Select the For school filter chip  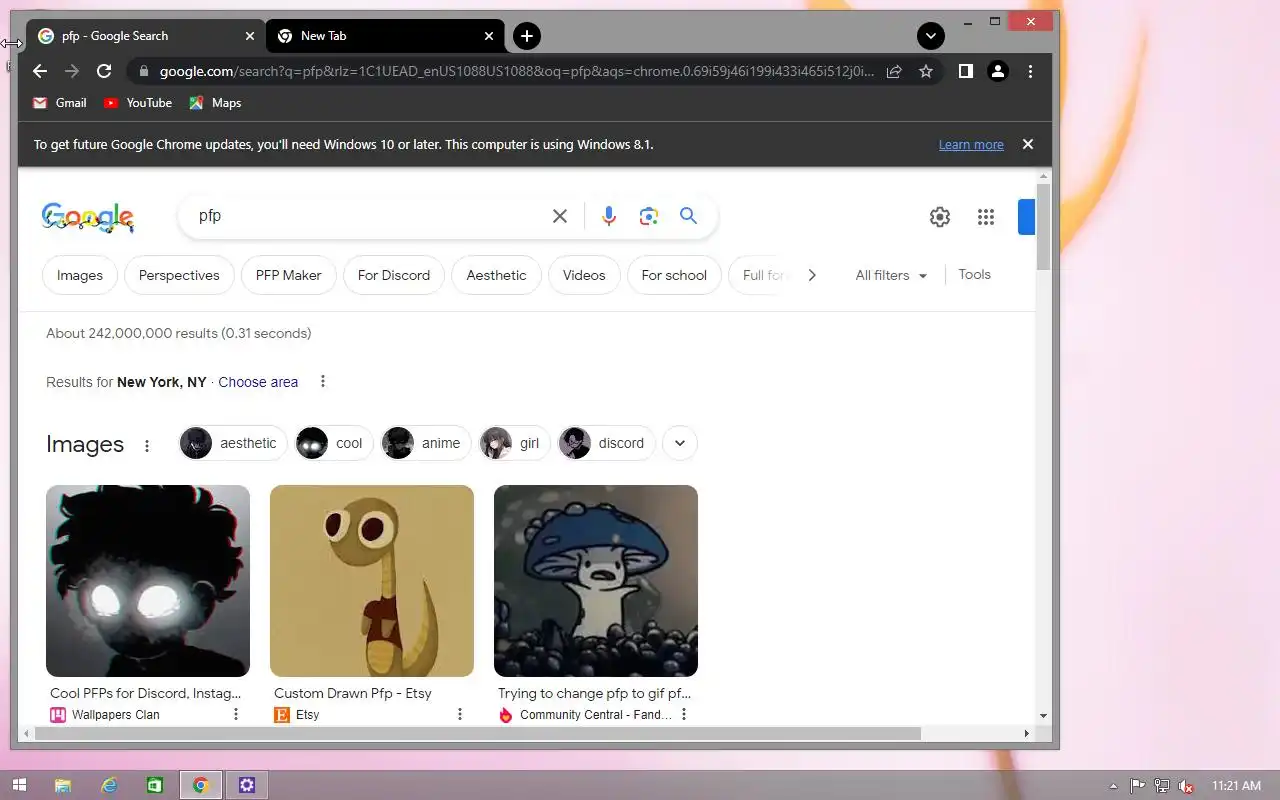[x=674, y=275]
